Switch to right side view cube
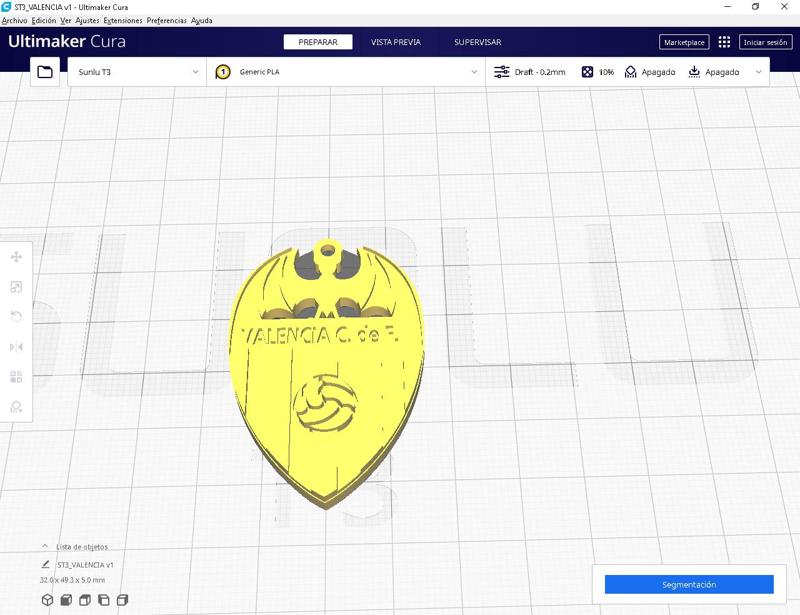 coord(122,600)
